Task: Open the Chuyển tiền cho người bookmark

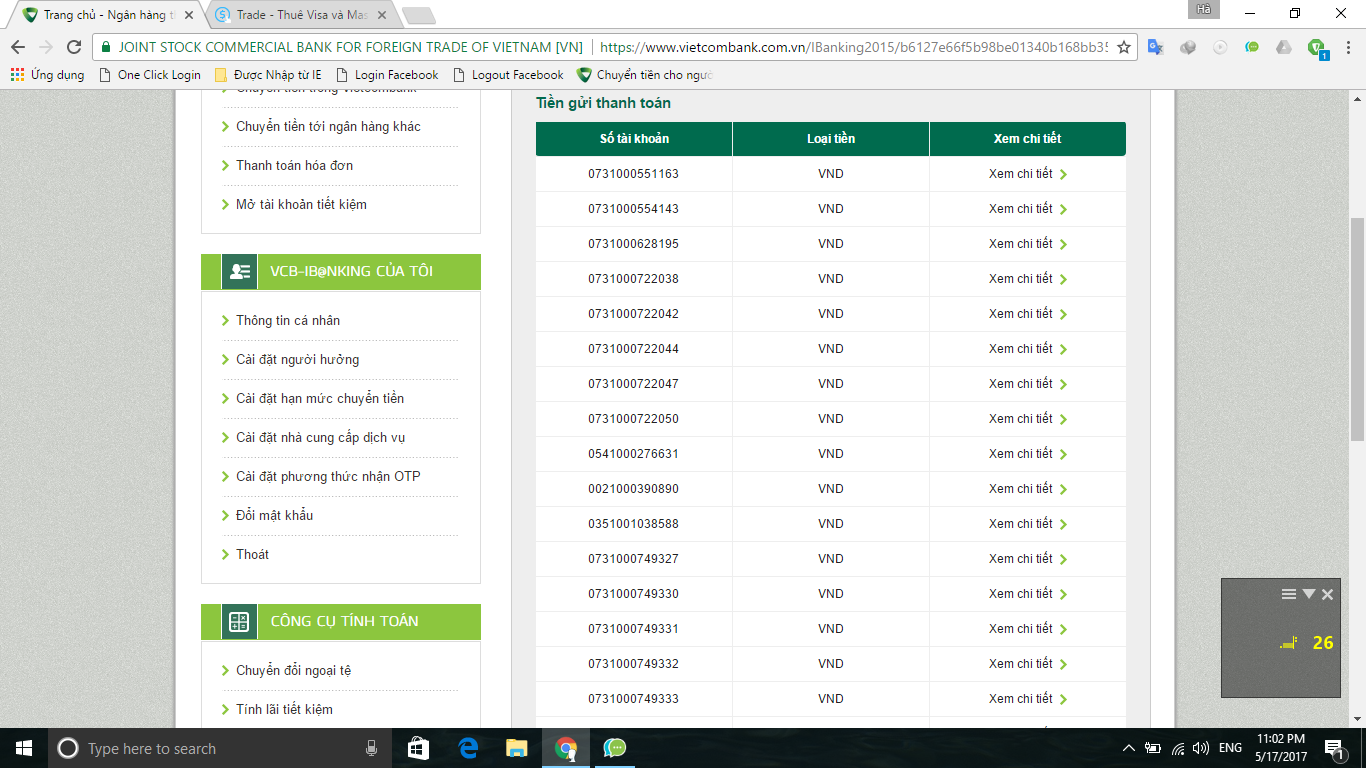Action: coord(645,75)
